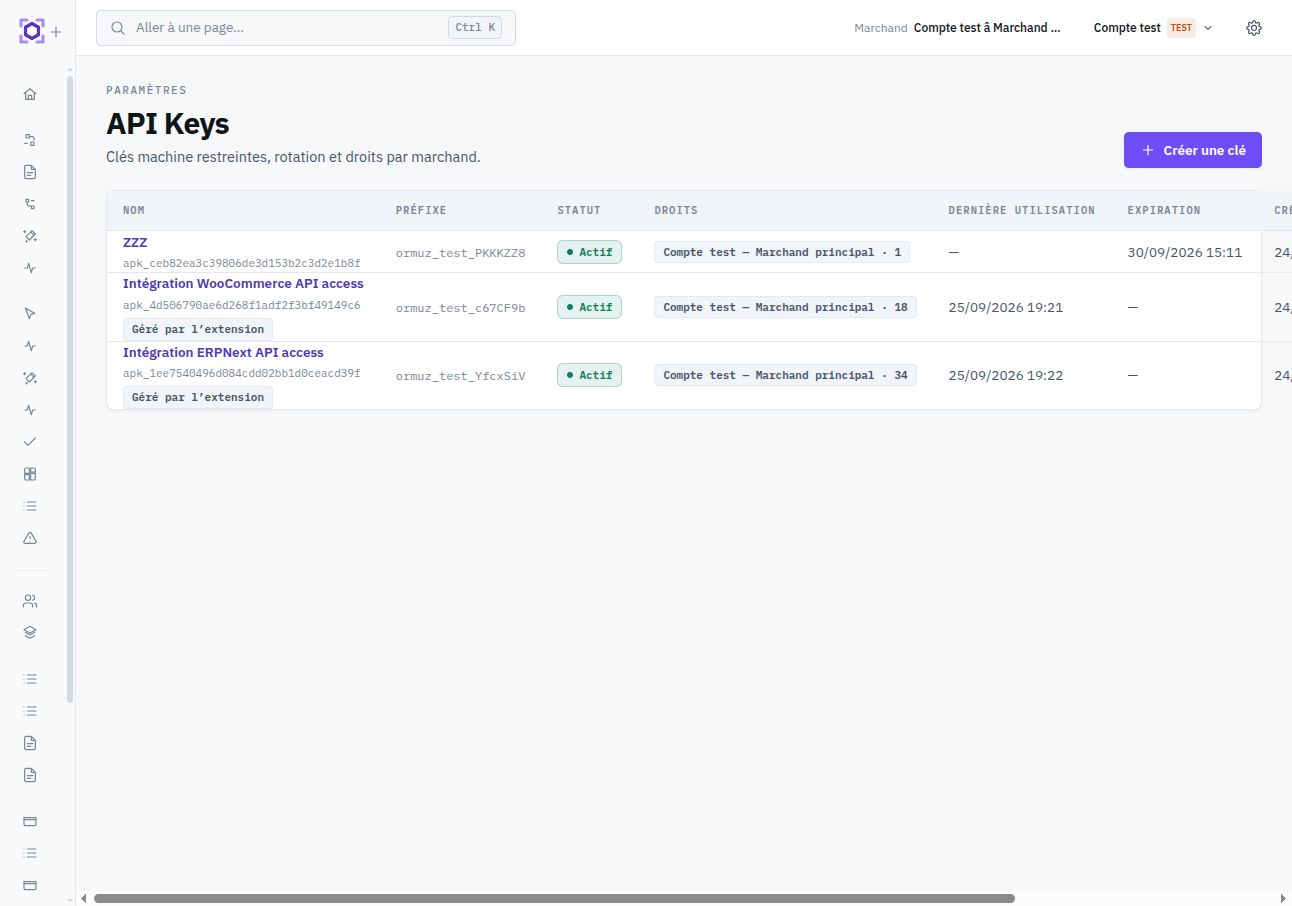Click the sidebar vertical scrollbar
Image resolution: width=1292 pixels, height=906 pixels.
point(70,390)
